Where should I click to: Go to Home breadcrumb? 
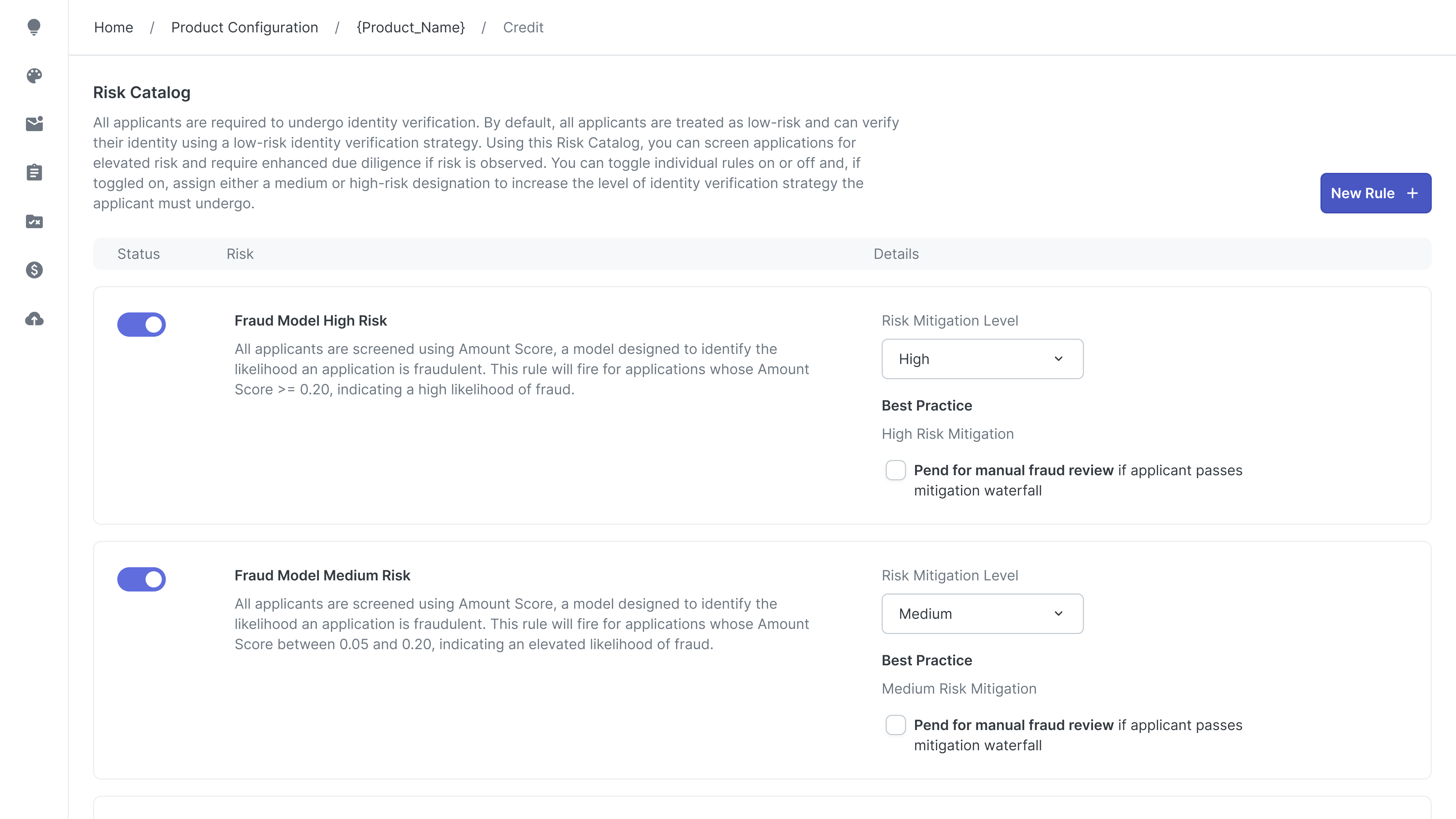tap(114, 27)
